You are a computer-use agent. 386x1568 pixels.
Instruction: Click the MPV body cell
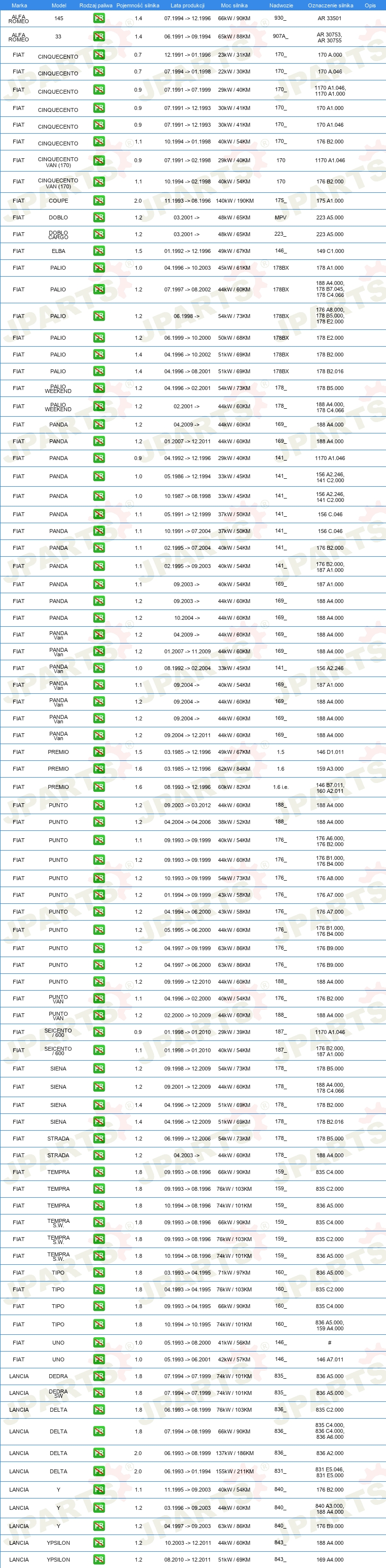280,217
